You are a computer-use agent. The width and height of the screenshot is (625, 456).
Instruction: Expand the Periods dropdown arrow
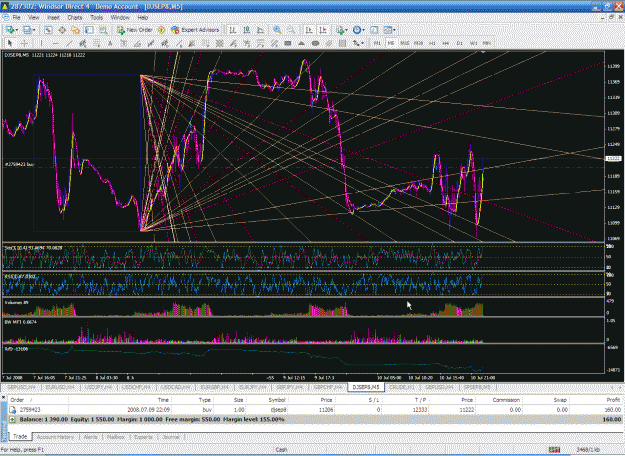coord(364,30)
